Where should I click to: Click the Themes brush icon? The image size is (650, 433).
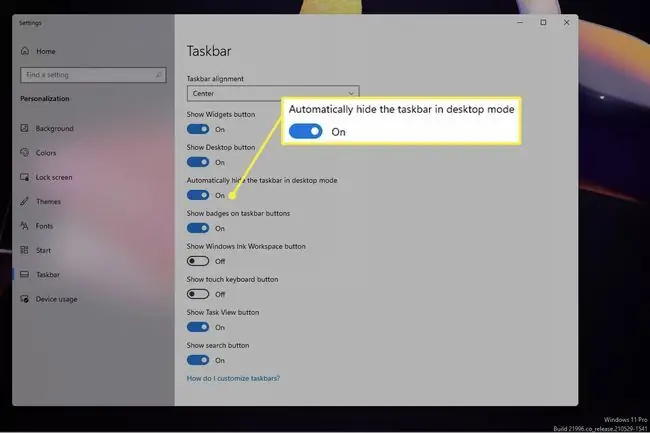tap(24, 201)
